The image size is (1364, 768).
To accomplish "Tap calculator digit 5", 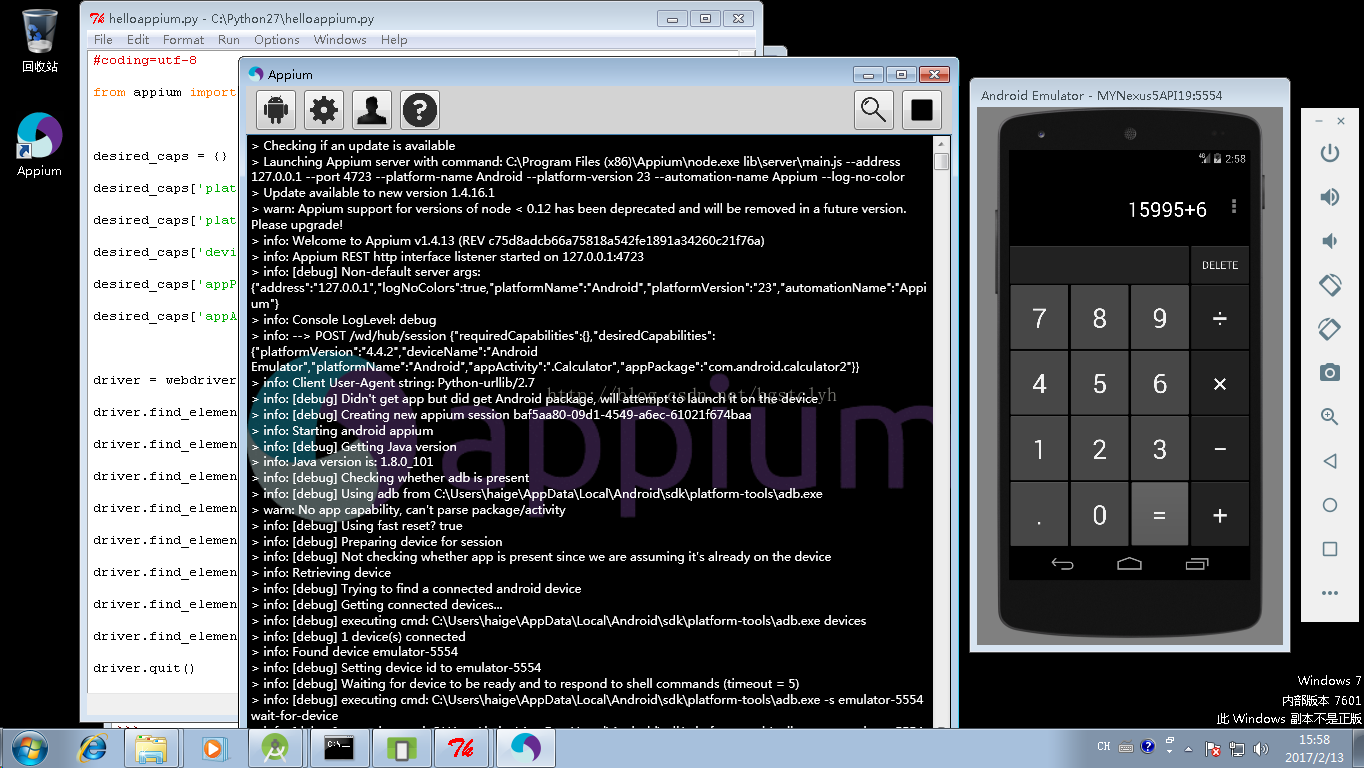I will point(1100,384).
